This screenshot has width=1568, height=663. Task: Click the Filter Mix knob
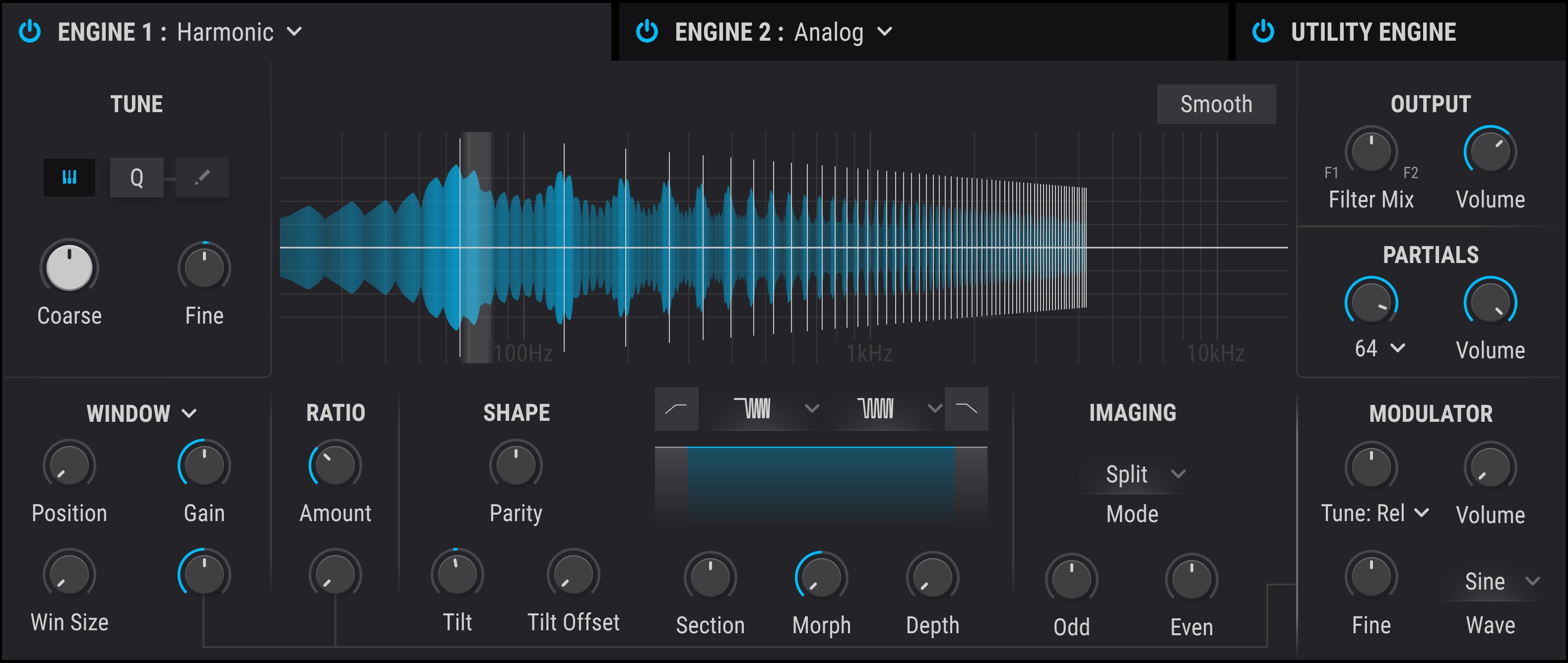pos(1371,151)
